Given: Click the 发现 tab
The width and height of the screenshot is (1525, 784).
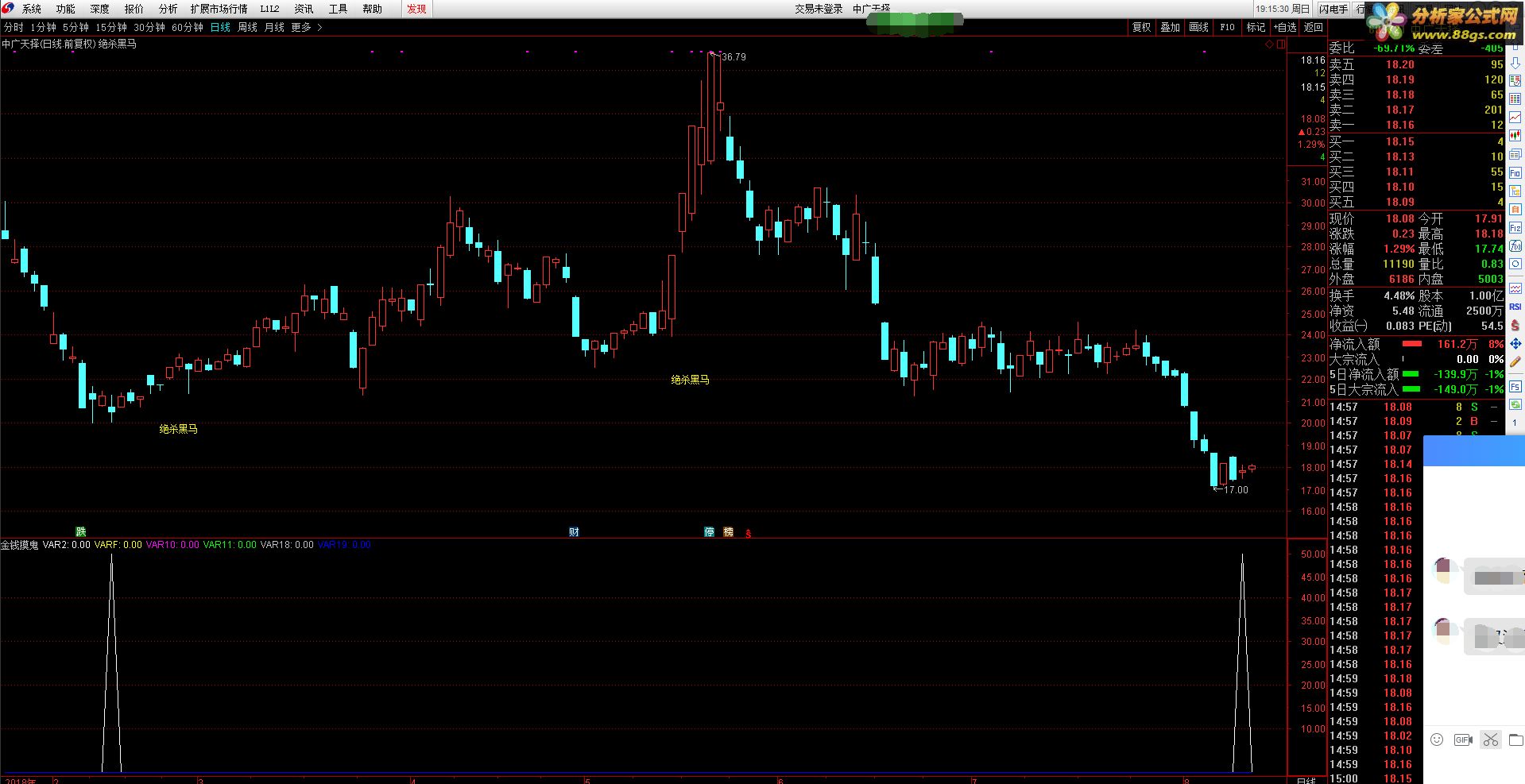Looking at the screenshot, I should 416,9.
